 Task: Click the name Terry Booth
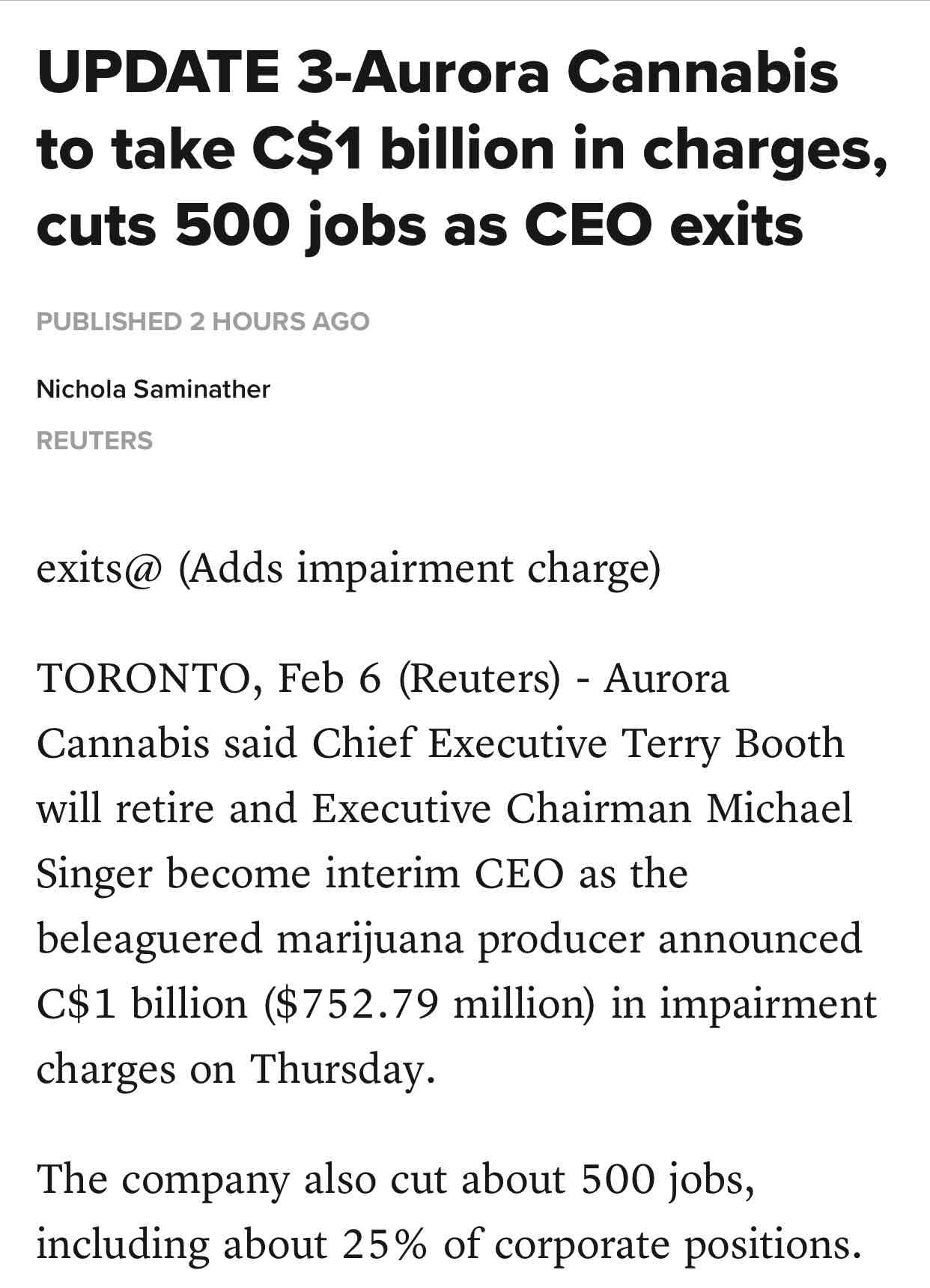point(734,744)
